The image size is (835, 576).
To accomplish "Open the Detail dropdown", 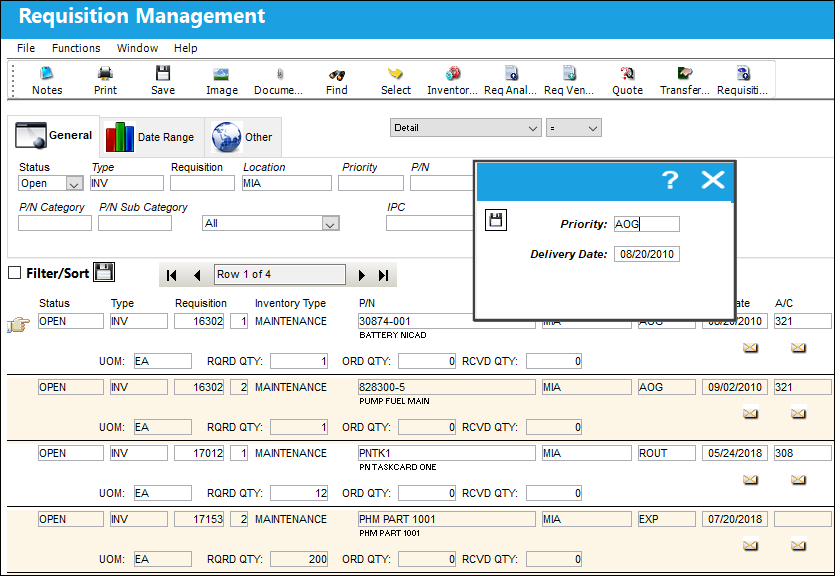I will pos(465,128).
